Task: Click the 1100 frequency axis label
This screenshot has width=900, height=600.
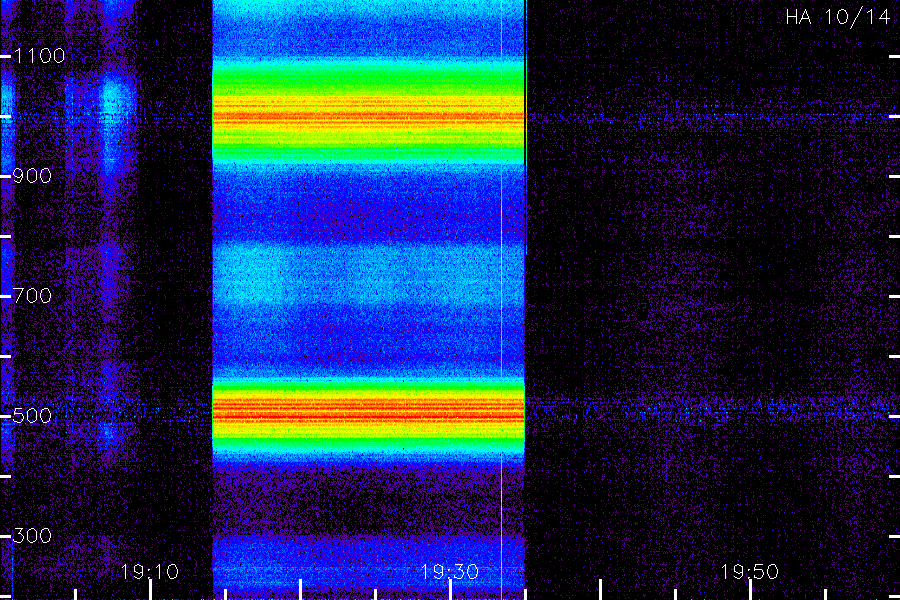Action: [39, 56]
